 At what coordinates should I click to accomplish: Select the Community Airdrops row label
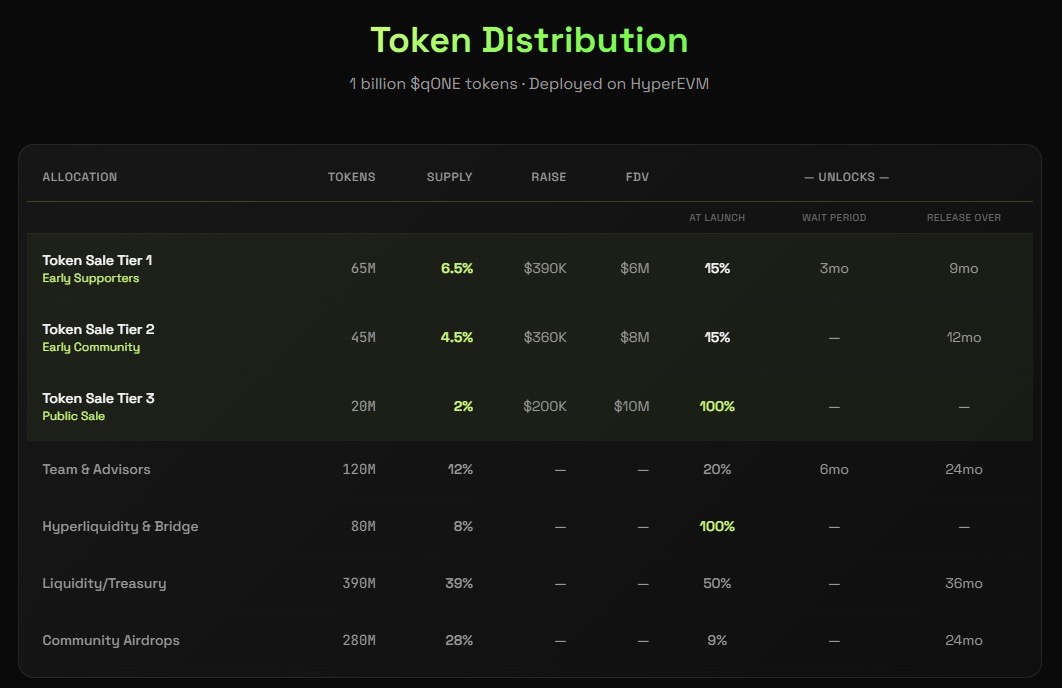111,640
